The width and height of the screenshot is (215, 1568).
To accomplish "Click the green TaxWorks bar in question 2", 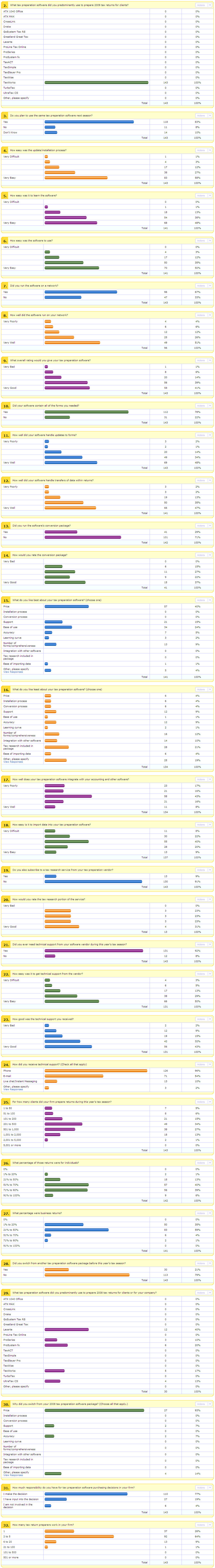I will 96,82.
